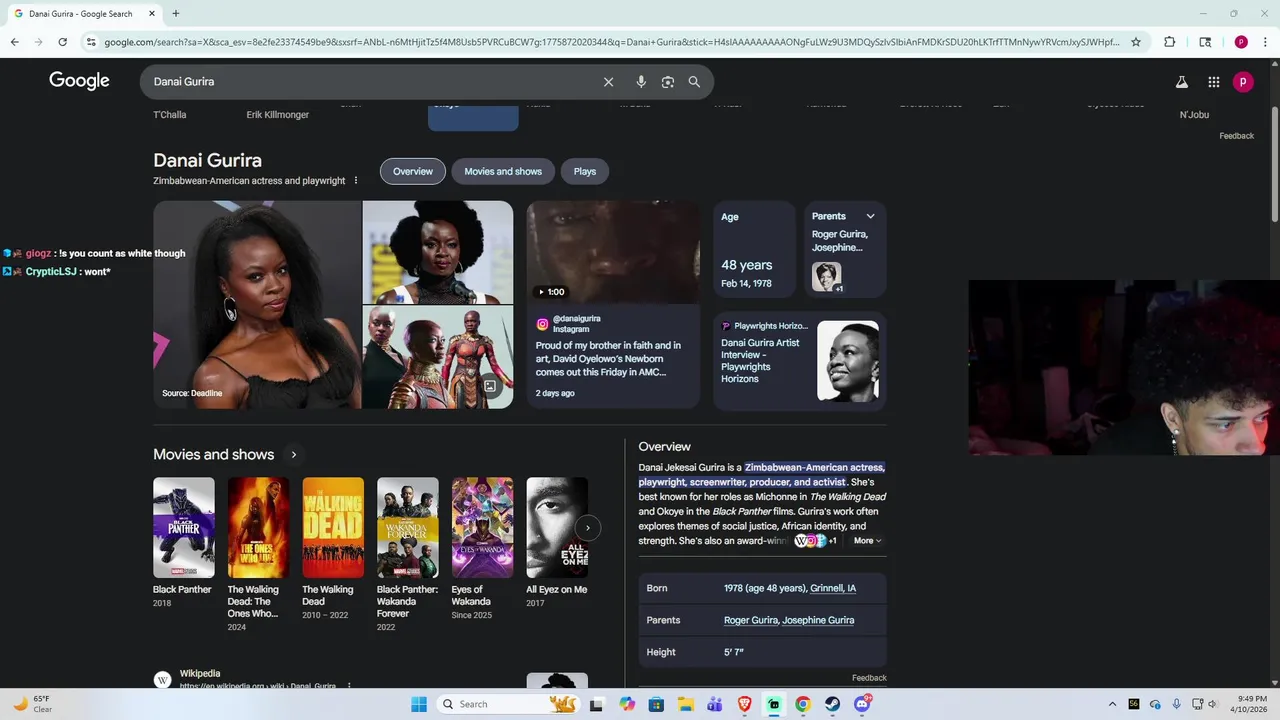Open Roger Gurira link in Parents row
The image size is (1280, 720).
tap(751, 620)
